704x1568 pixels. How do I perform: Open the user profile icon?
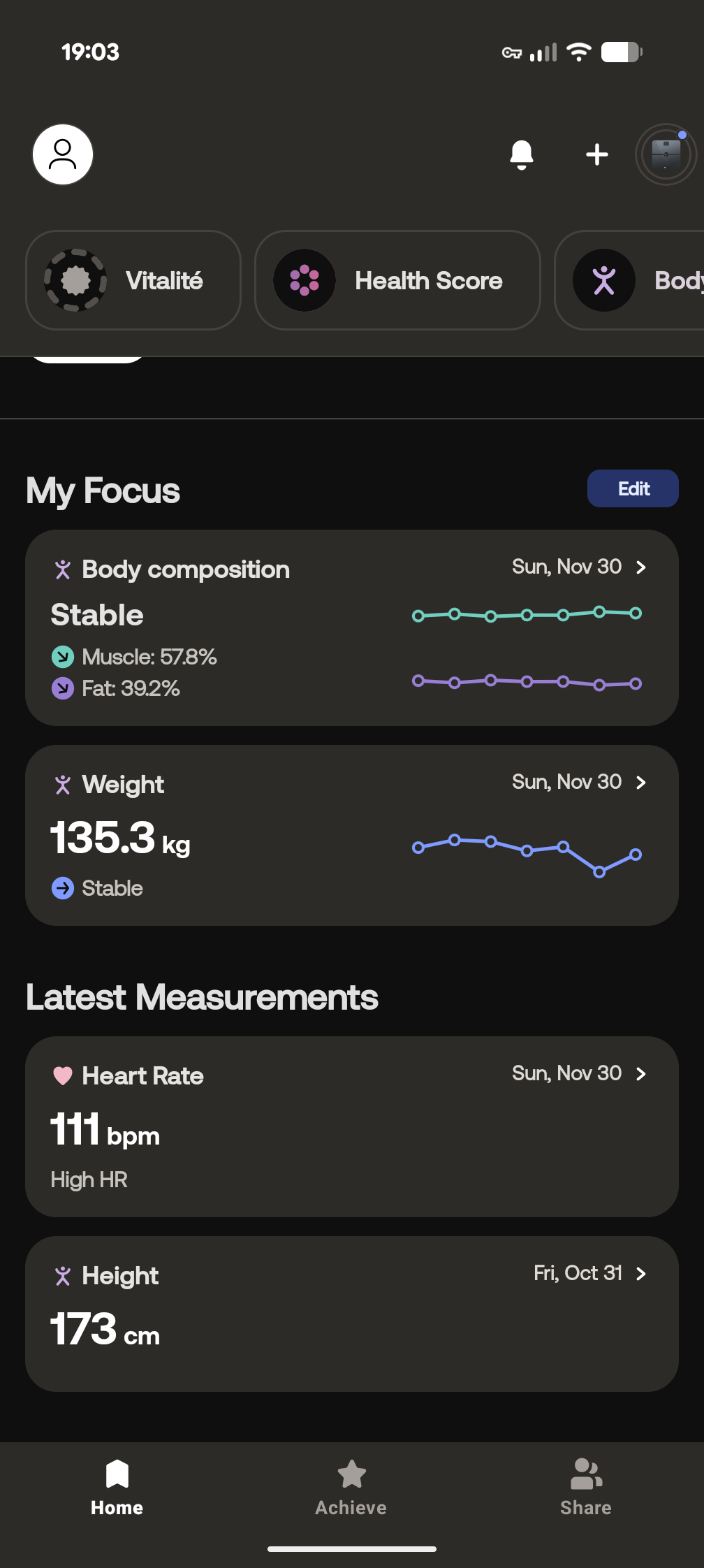coord(63,154)
